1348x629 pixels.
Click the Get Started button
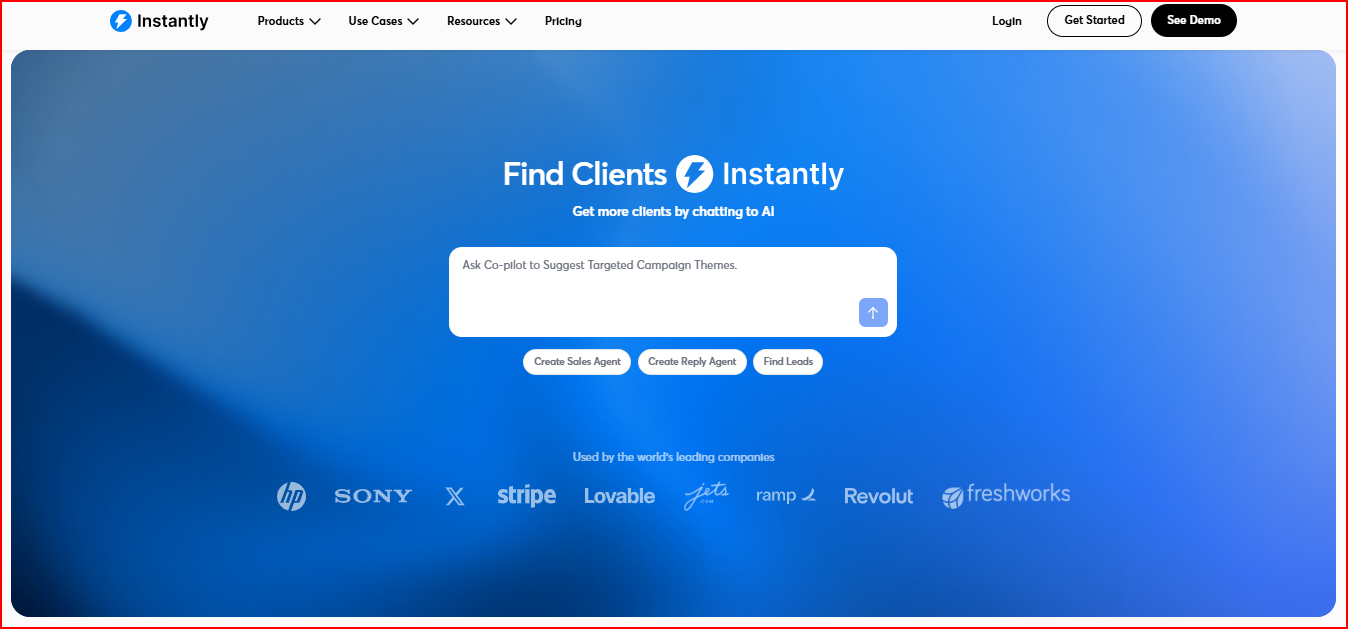1094,20
